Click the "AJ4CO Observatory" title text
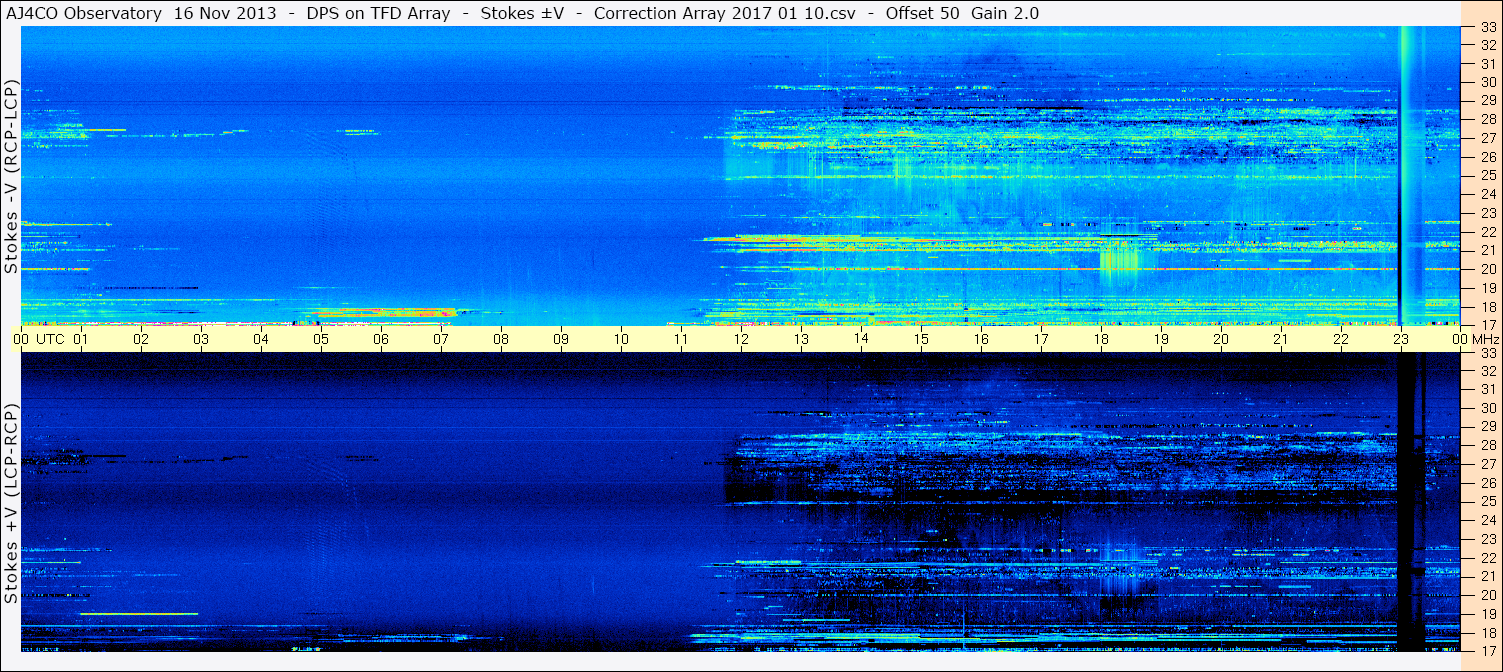Screen dimensions: 1503x672 click(84, 13)
